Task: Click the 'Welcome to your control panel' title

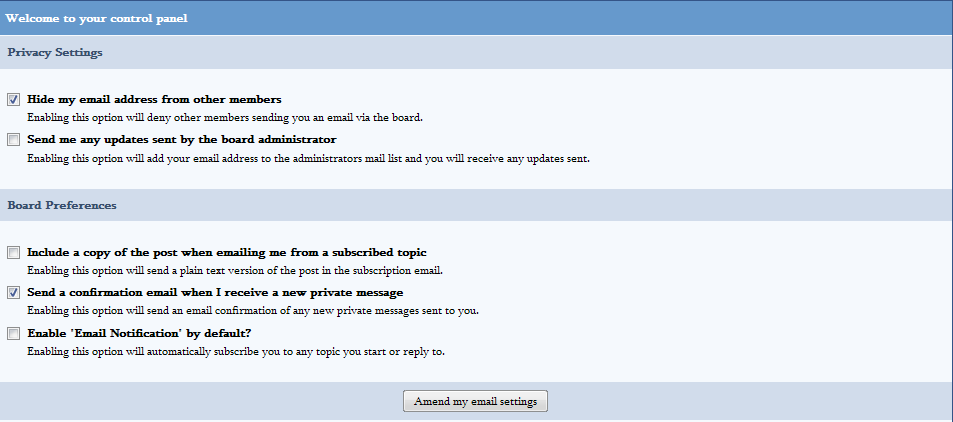Action: (96, 18)
